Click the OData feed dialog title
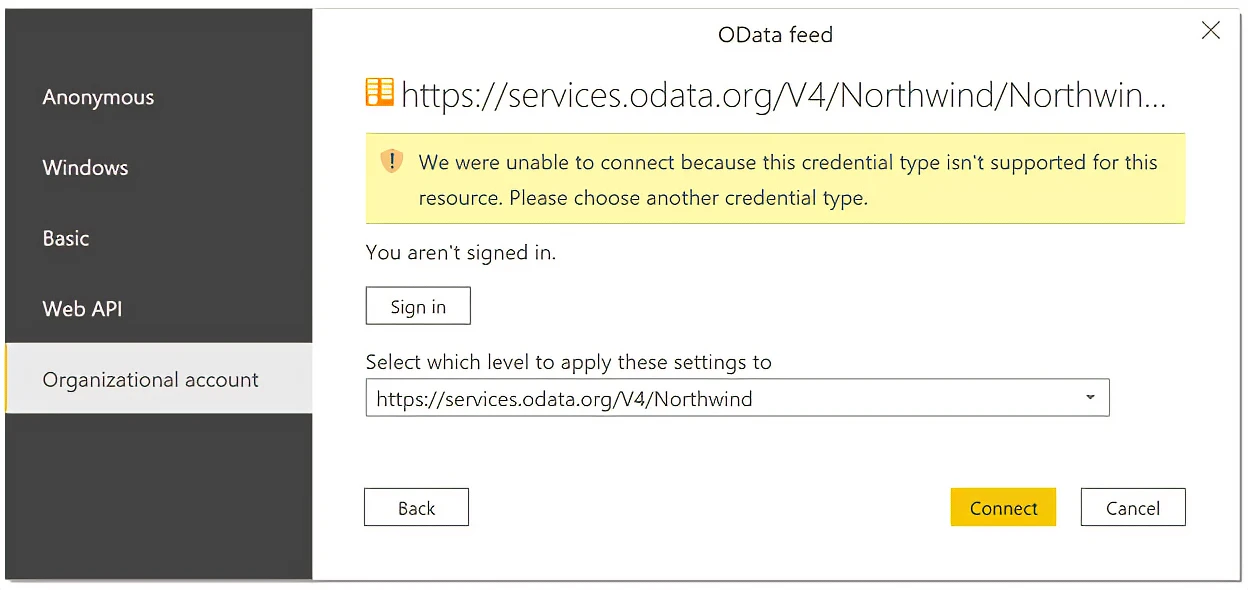 (775, 35)
